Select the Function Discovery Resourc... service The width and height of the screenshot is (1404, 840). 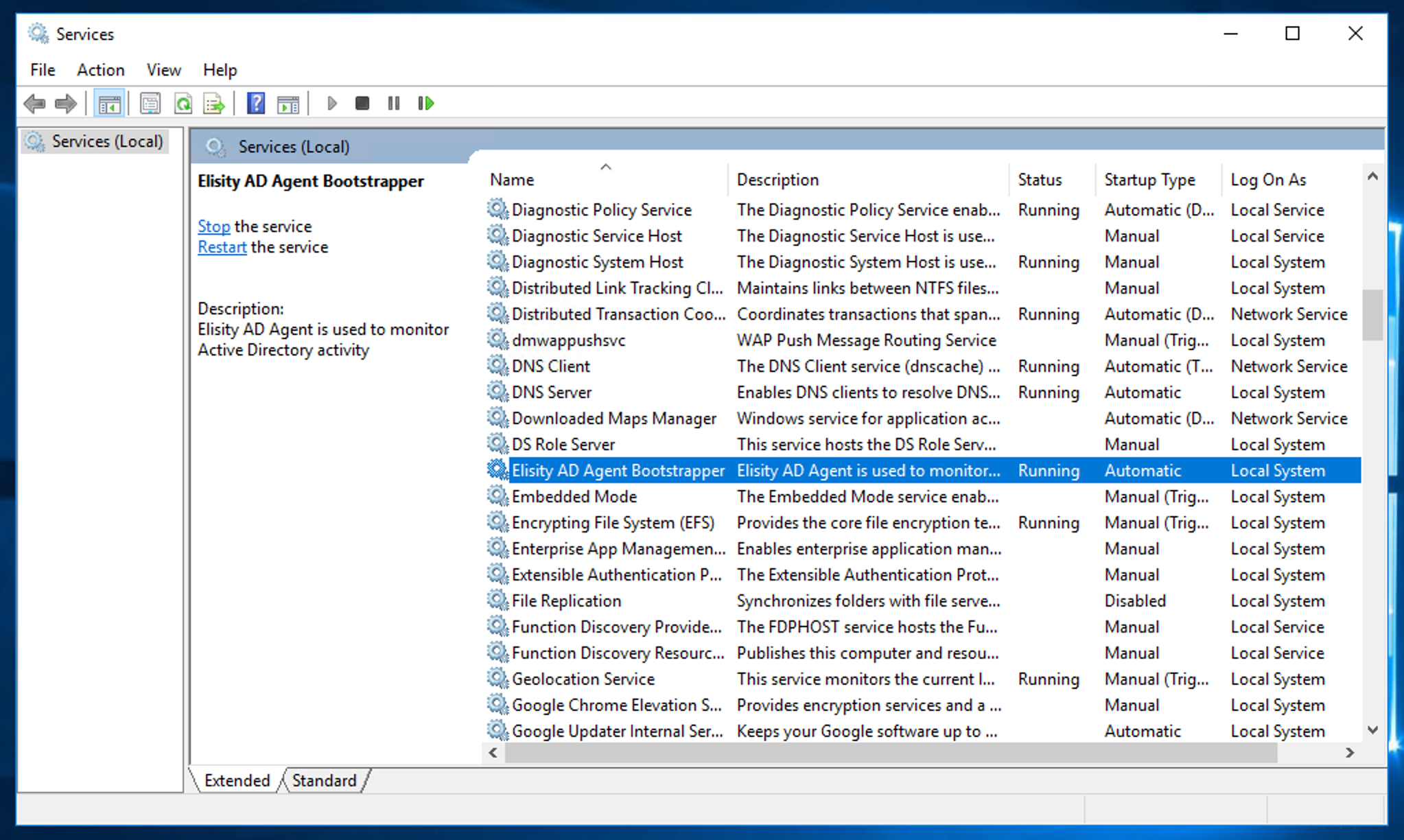[923, 653]
